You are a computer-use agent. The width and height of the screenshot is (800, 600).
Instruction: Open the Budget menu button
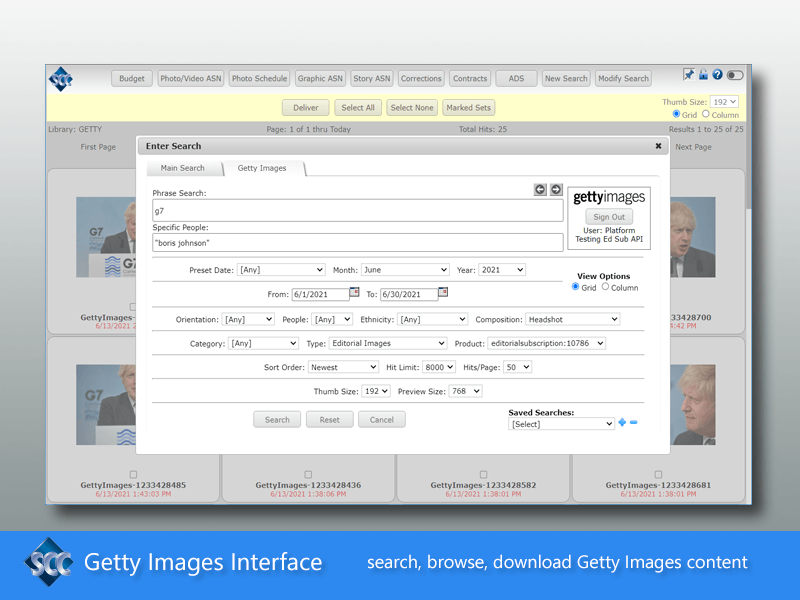pos(132,79)
